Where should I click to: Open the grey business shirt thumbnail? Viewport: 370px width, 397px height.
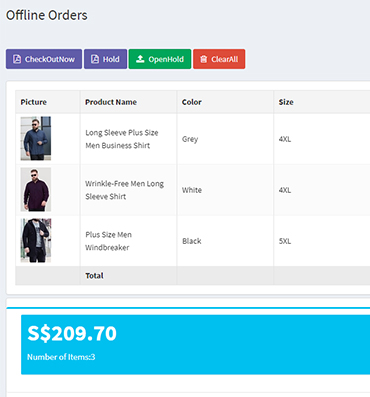[36, 138]
